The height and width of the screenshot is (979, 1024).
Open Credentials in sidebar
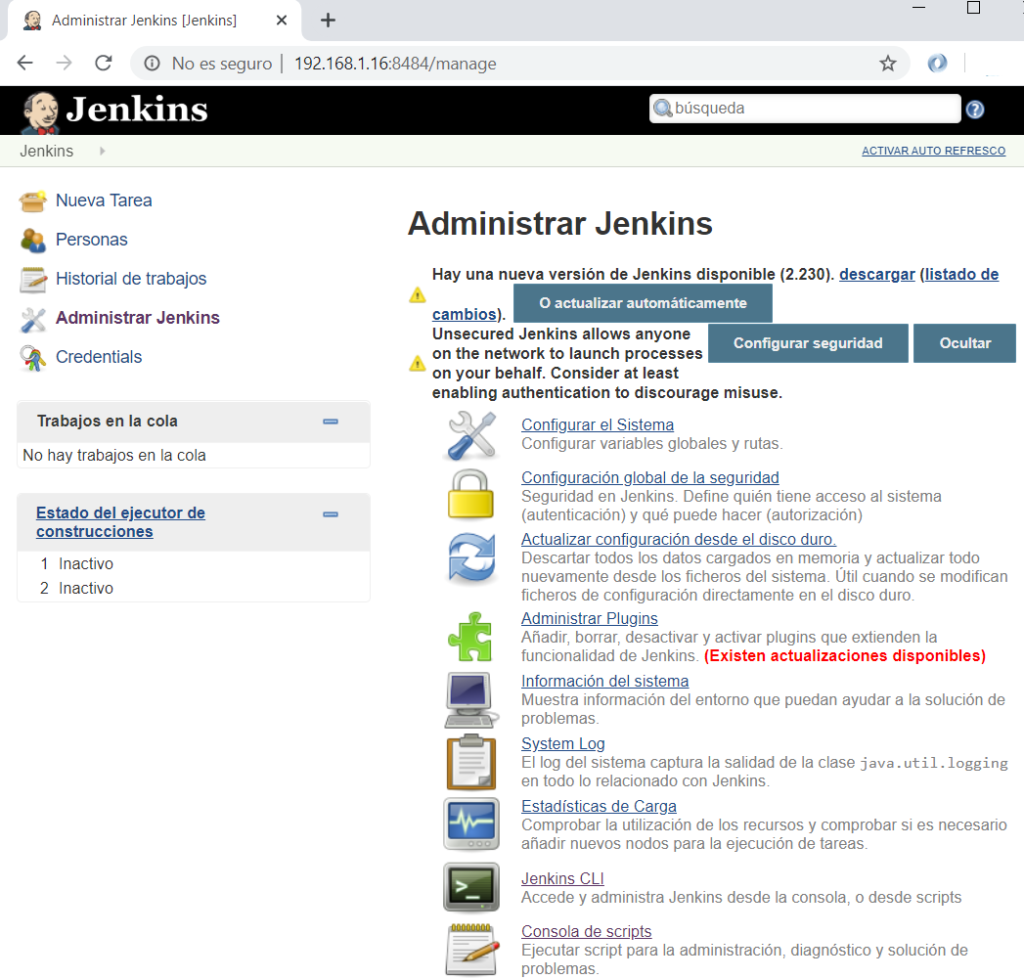click(x=99, y=357)
